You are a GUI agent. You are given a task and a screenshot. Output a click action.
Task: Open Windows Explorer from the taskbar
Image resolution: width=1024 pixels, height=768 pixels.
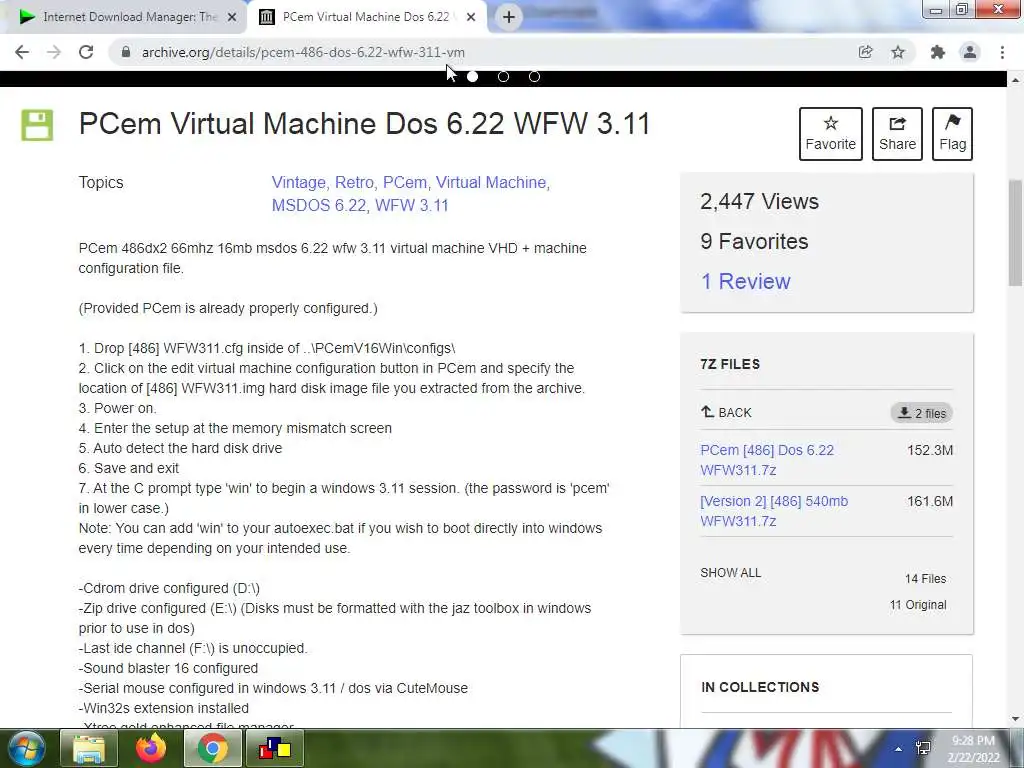[89, 748]
